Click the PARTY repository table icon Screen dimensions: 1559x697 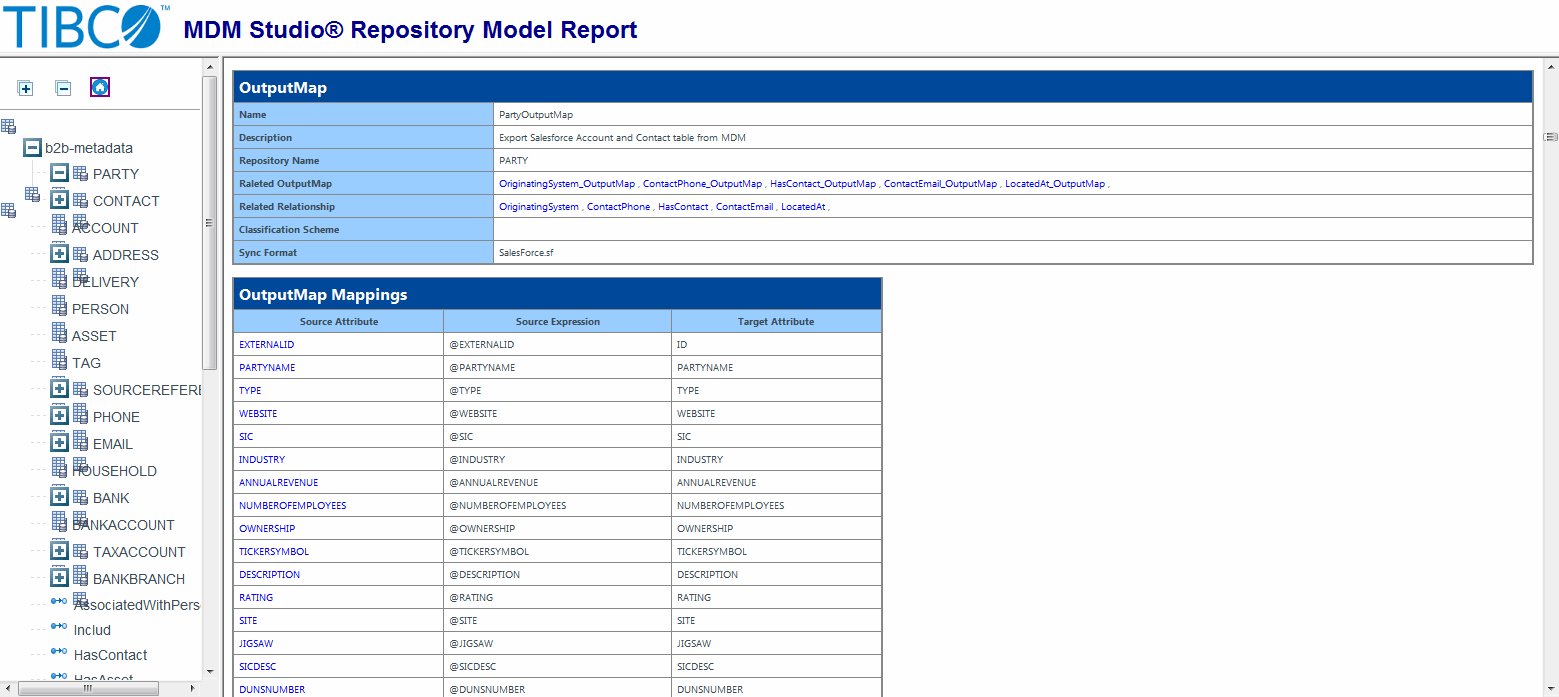click(x=80, y=173)
